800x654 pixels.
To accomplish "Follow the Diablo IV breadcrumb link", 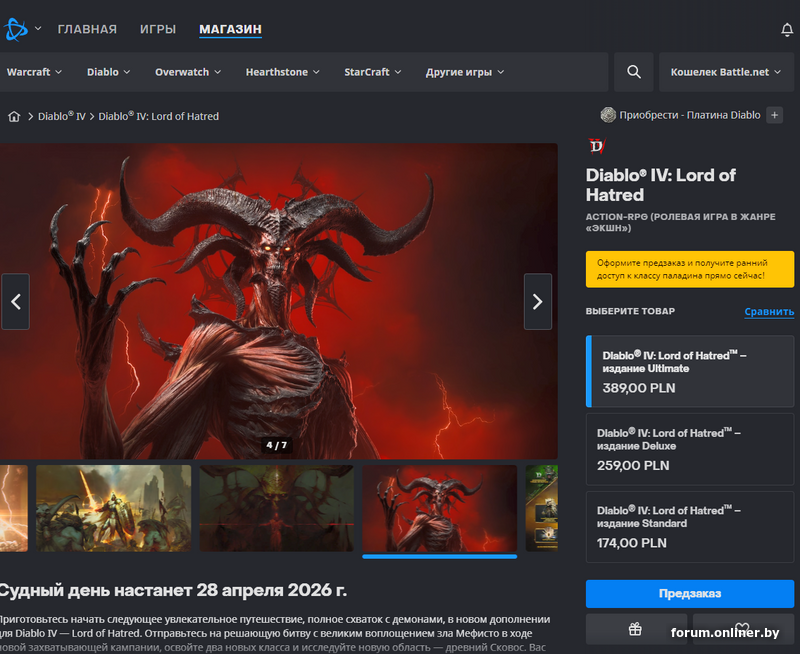I will tap(62, 116).
